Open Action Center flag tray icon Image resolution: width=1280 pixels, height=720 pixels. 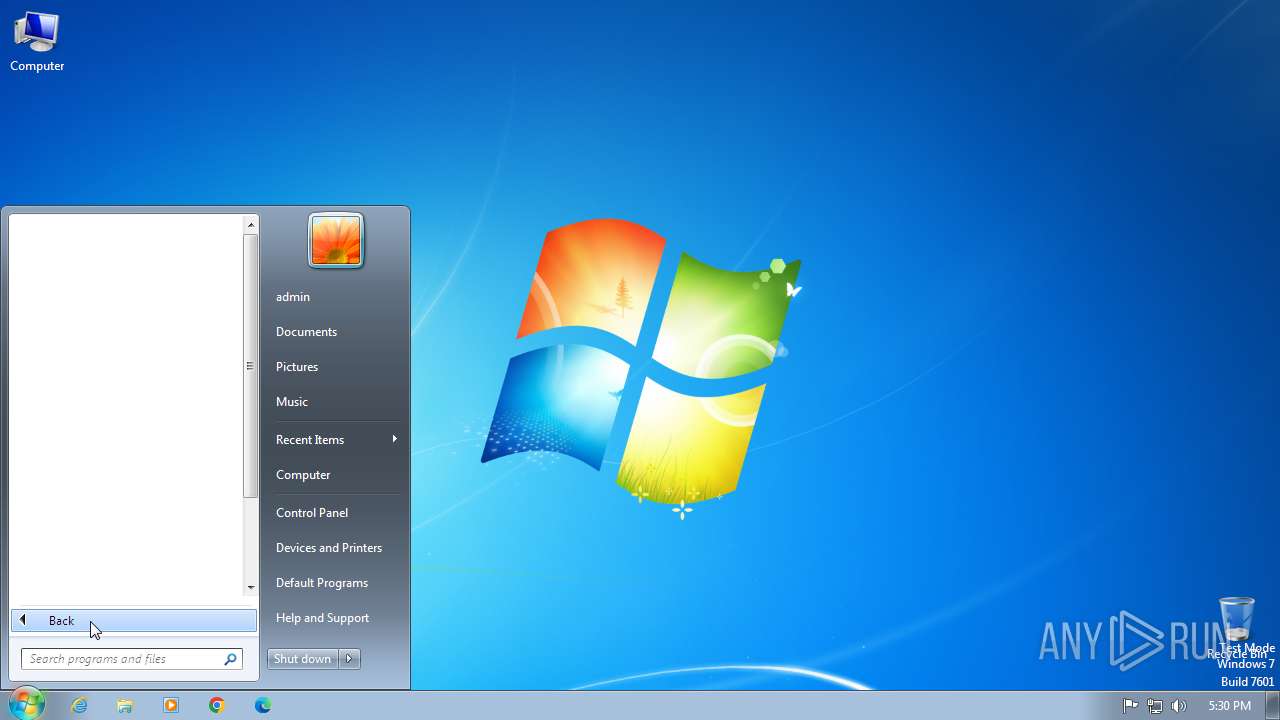tap(1131, 705)
